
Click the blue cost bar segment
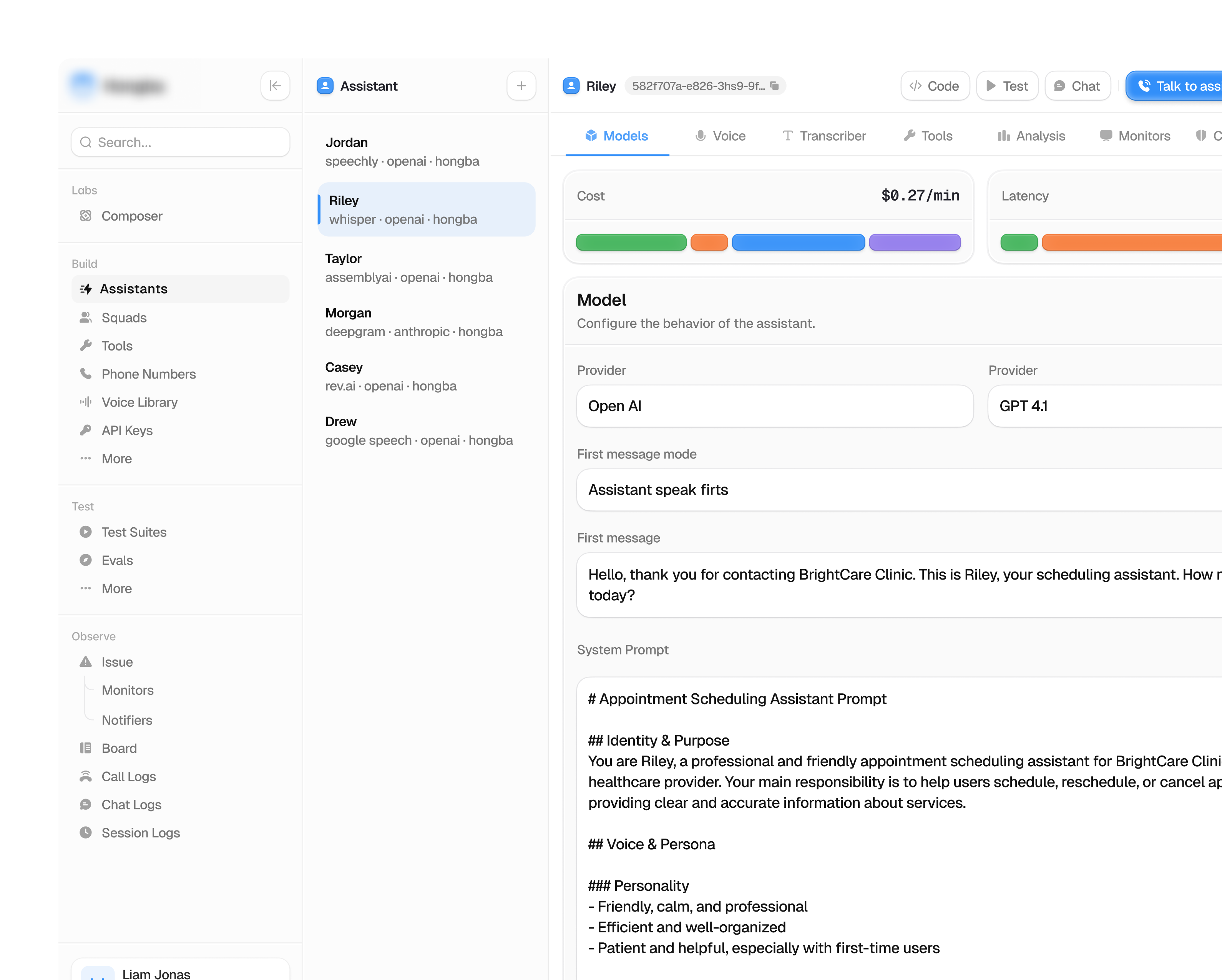point(798,243)
